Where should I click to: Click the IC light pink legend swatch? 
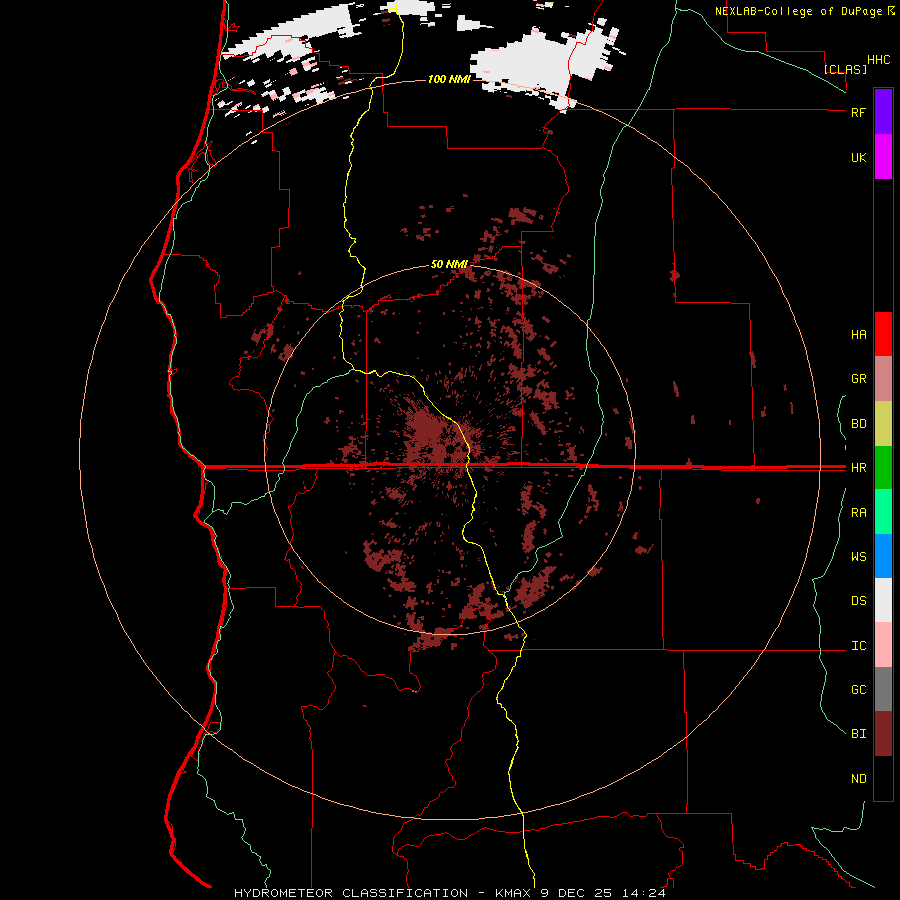883,645
